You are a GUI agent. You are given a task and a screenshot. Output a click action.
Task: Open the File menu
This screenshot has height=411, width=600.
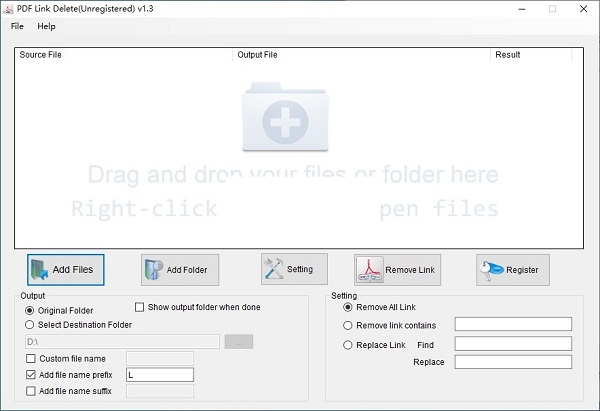tap(17, 26)
